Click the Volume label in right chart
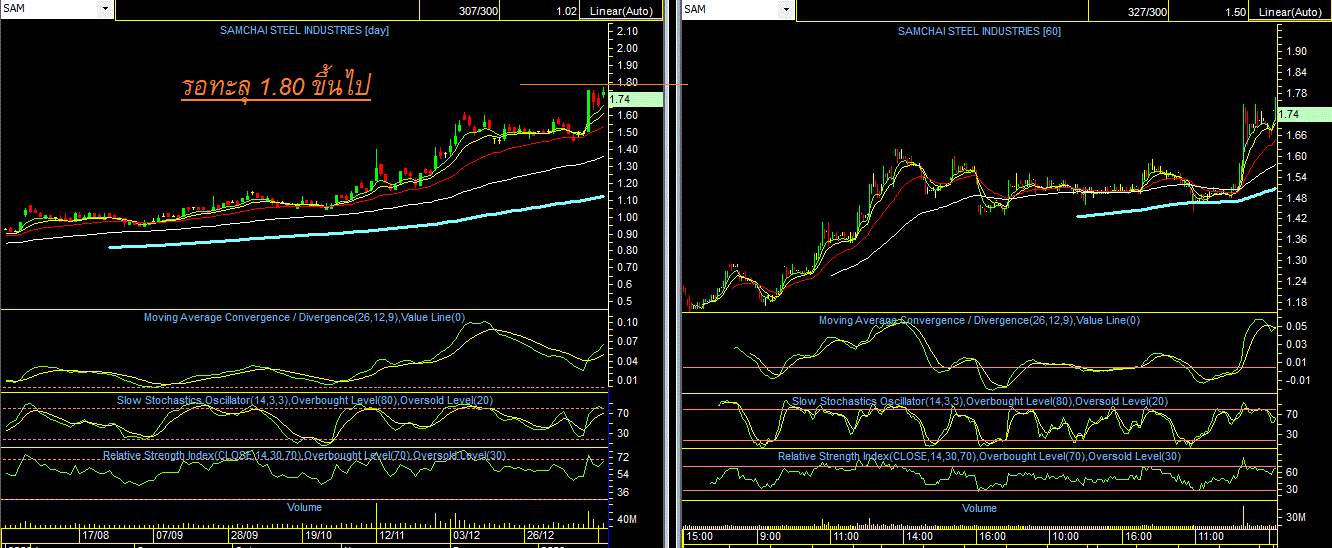 (x=979, y=509)
